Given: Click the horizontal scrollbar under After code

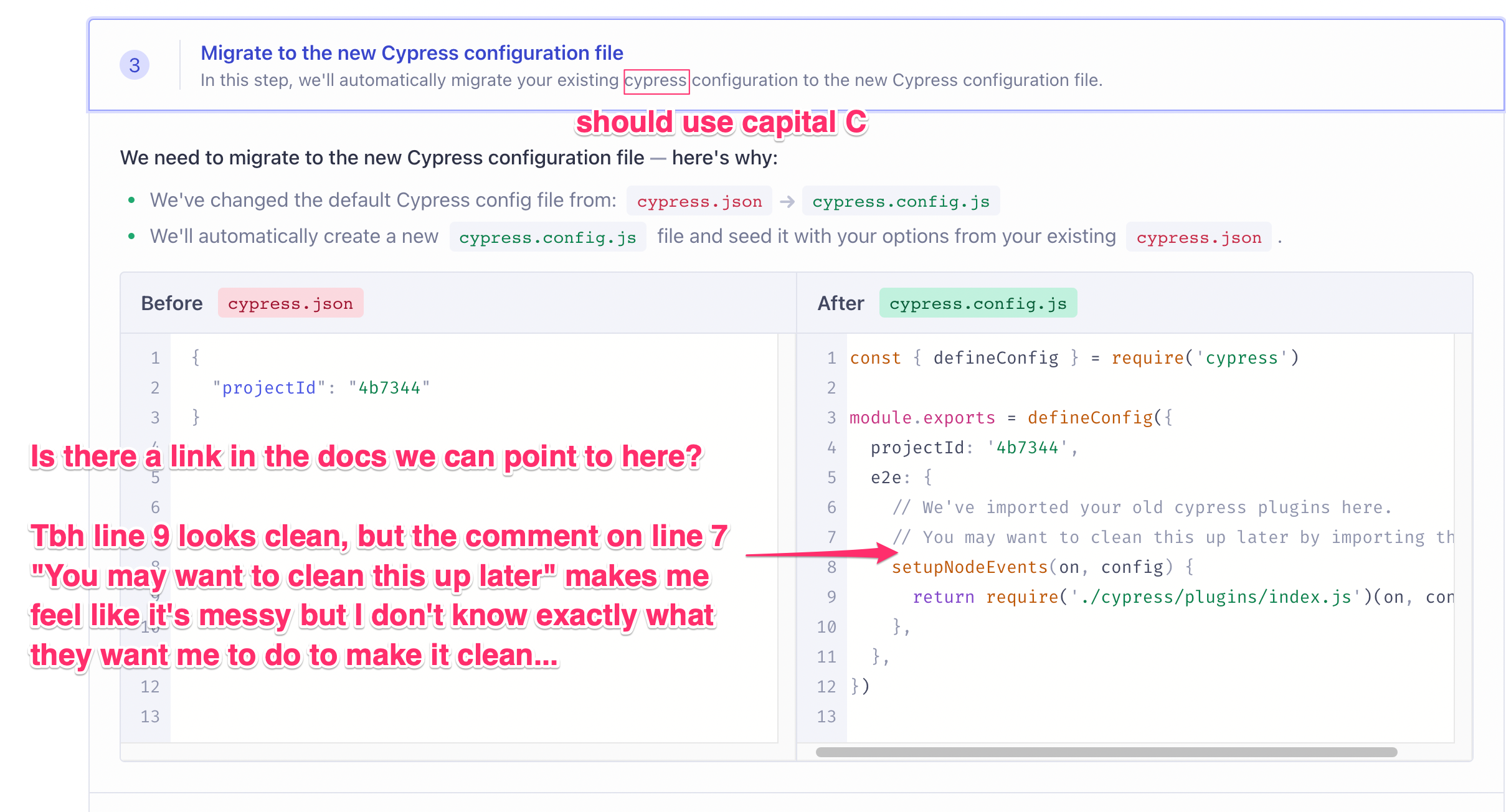Looking at the screenshot, I should 1106,752.
